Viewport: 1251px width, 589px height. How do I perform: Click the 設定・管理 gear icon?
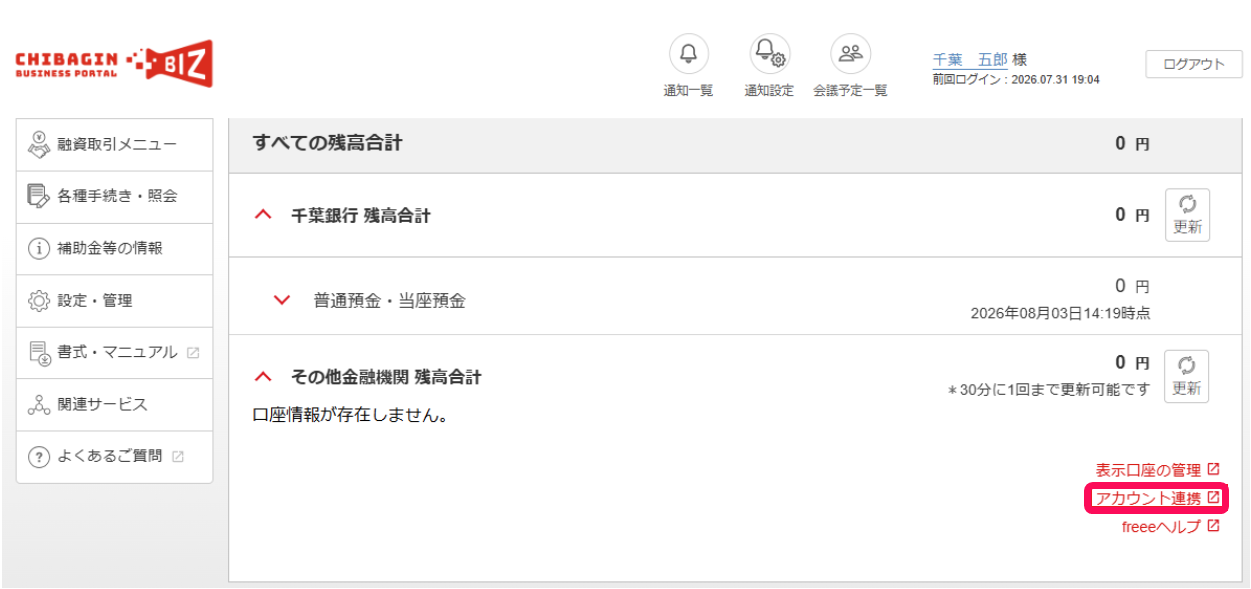[39, 300]
